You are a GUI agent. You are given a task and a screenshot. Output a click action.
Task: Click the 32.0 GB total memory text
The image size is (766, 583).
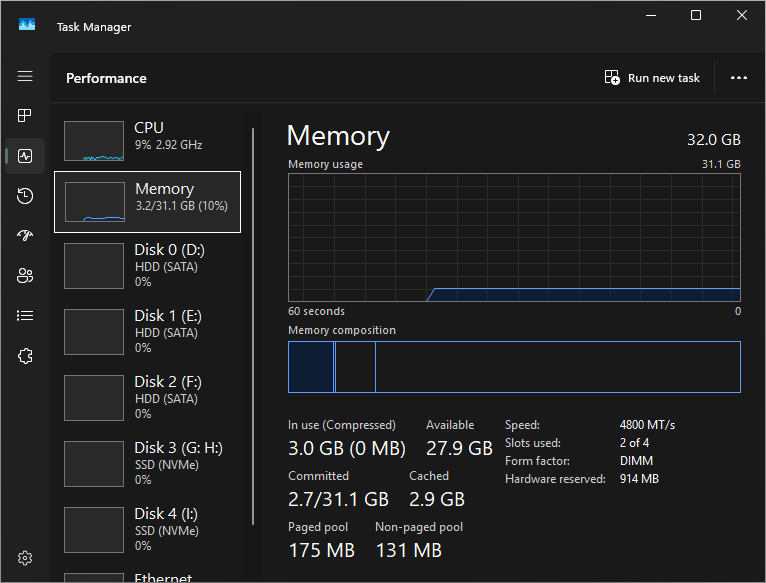tap(714, 140)
